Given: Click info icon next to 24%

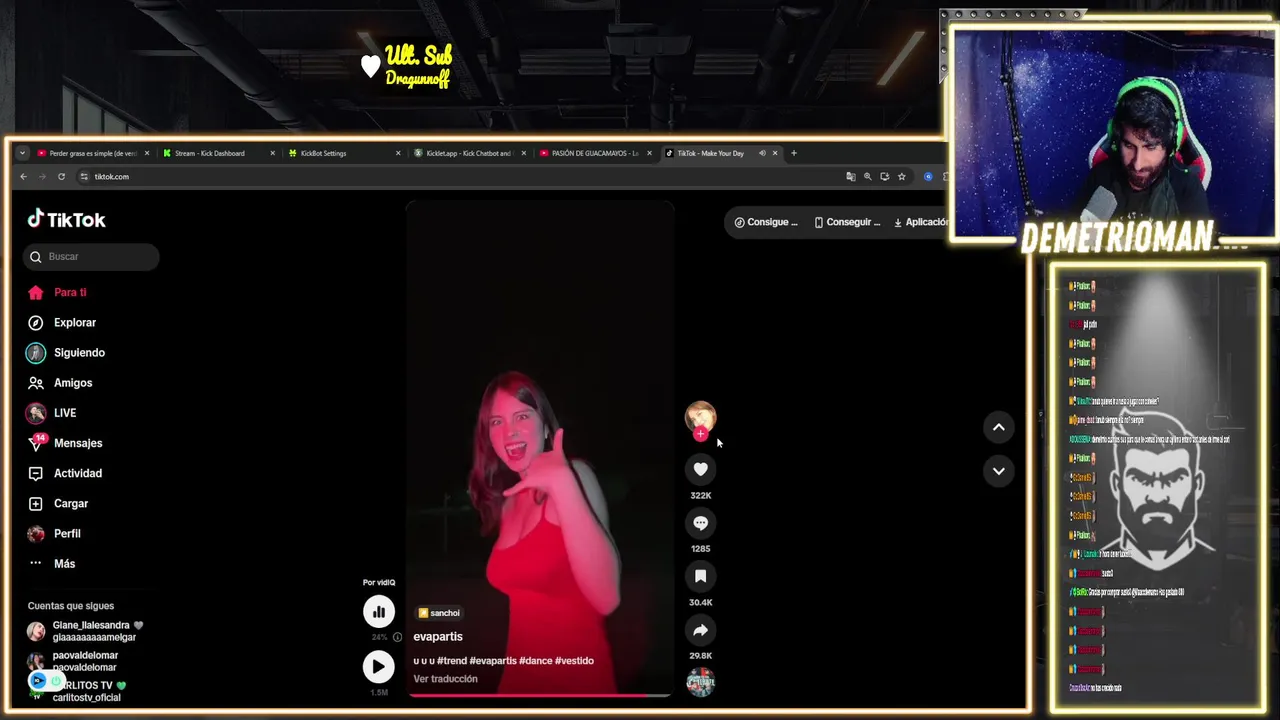Looking at the screenshot, I should [397, 637].
